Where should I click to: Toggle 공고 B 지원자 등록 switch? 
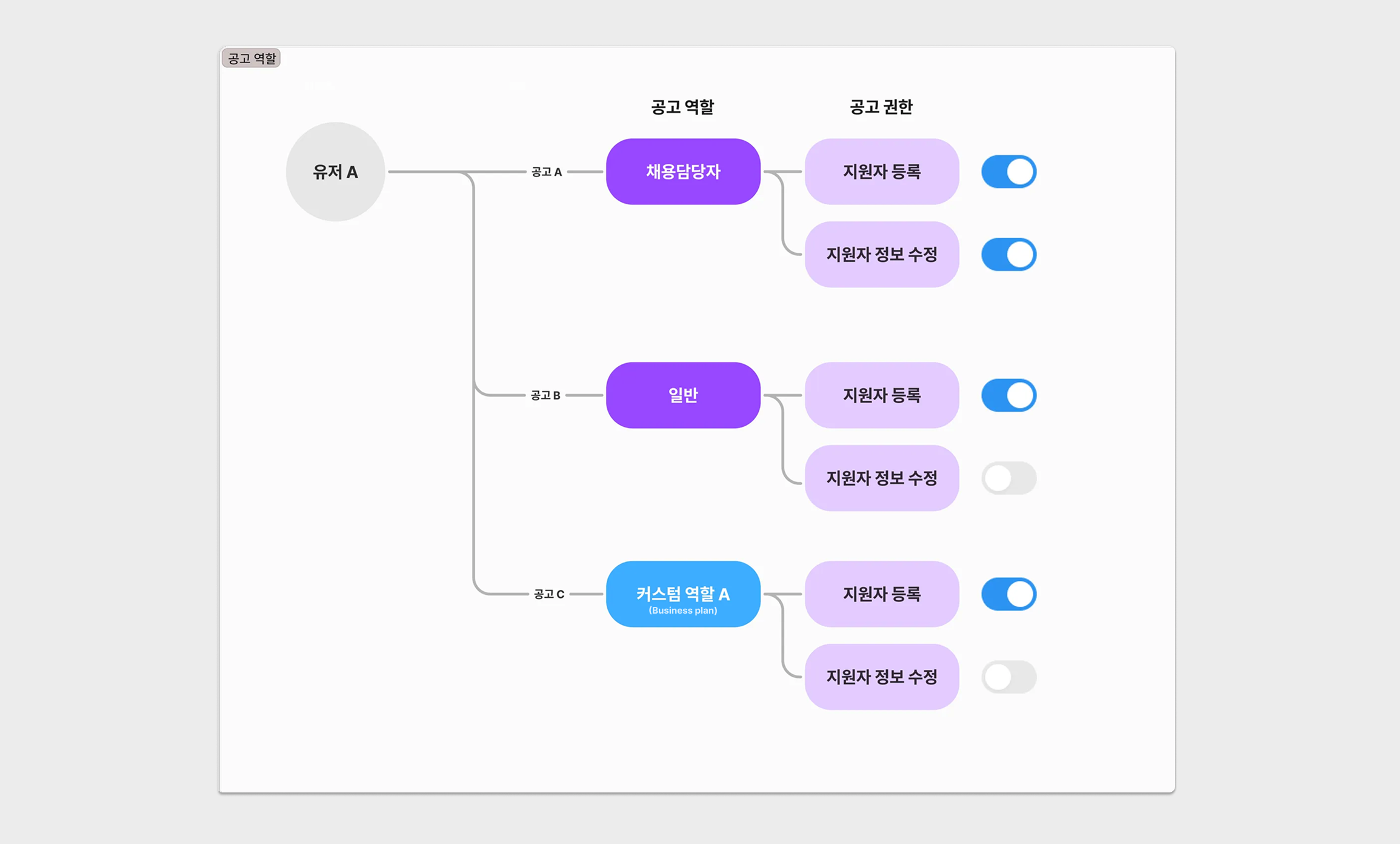(x=1008, y=395)
